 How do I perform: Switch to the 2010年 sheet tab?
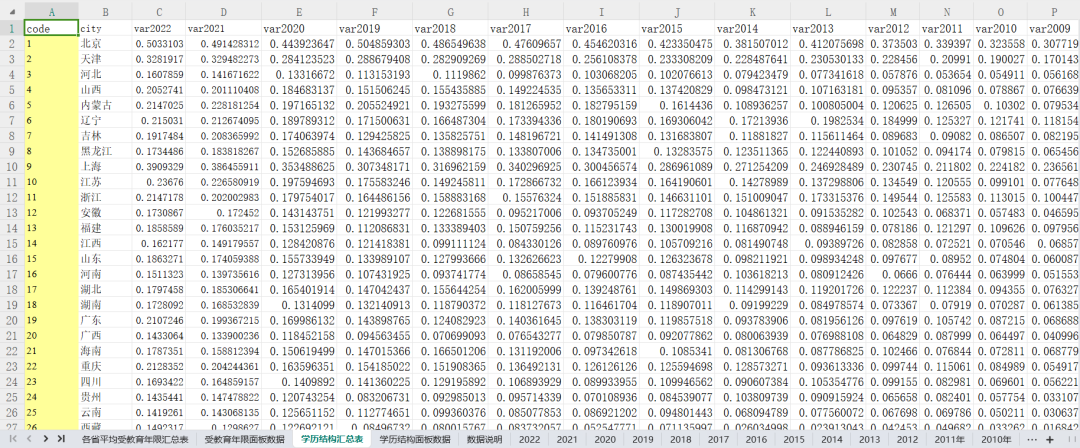click(996, 439)
